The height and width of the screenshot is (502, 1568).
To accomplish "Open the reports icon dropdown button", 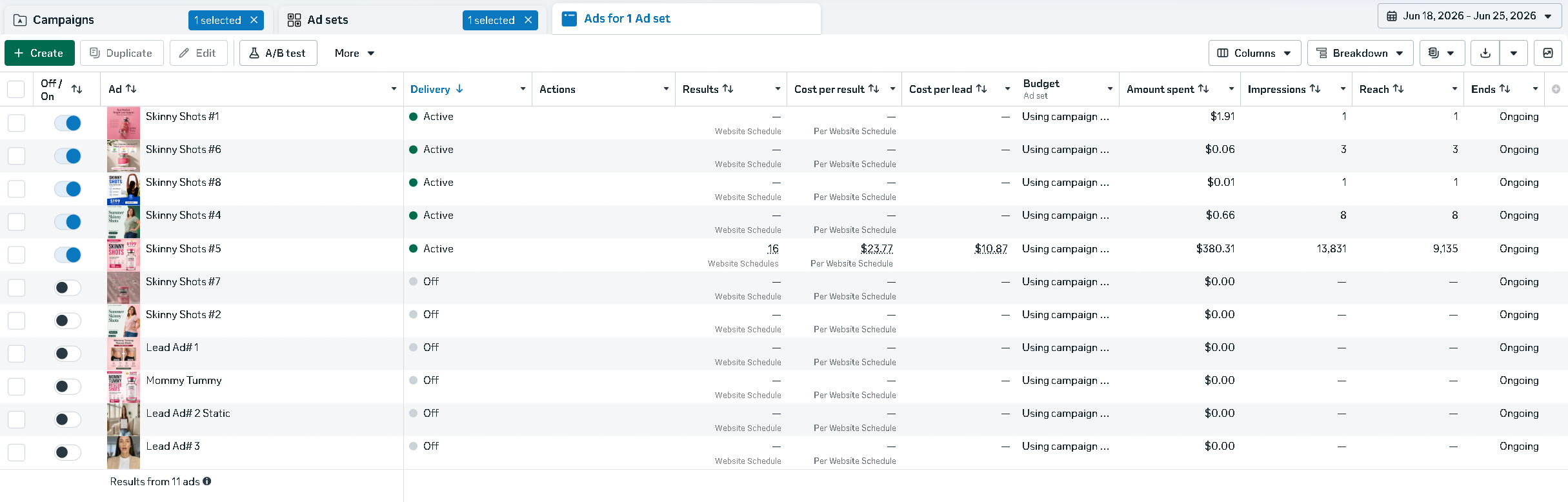I will [1442, 53].
